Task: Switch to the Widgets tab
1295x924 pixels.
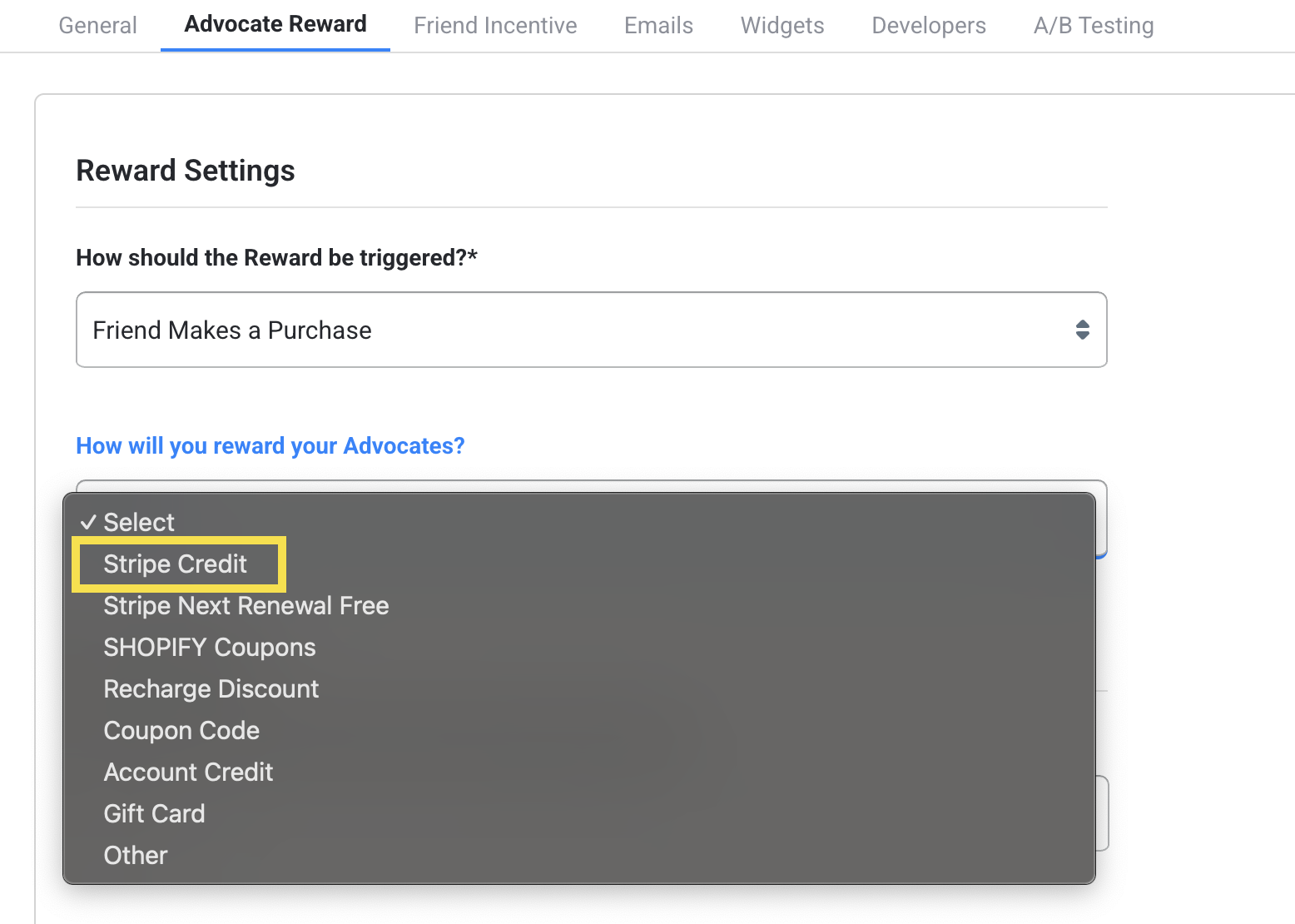Action: [782, 26]
